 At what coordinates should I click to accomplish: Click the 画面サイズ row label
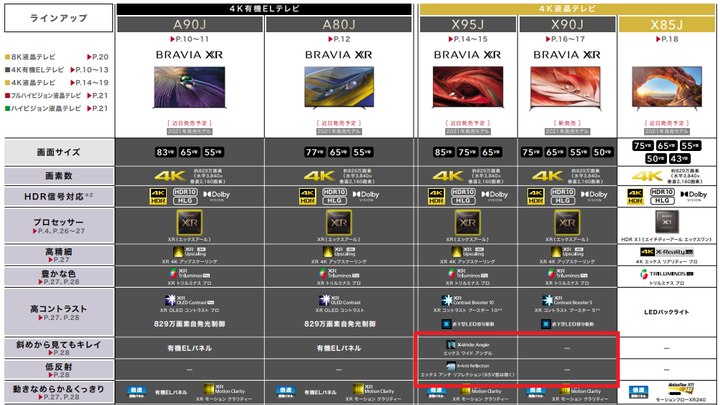59,152
